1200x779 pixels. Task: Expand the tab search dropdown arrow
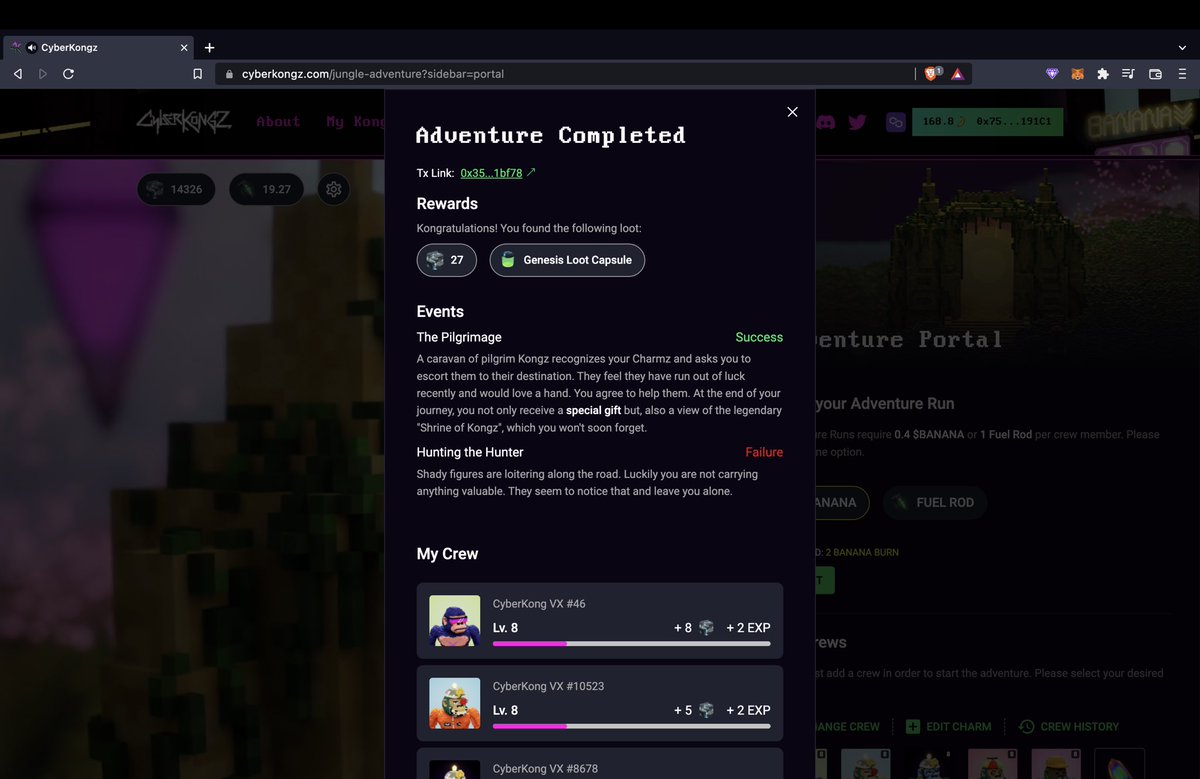(x=1182, y=47)
